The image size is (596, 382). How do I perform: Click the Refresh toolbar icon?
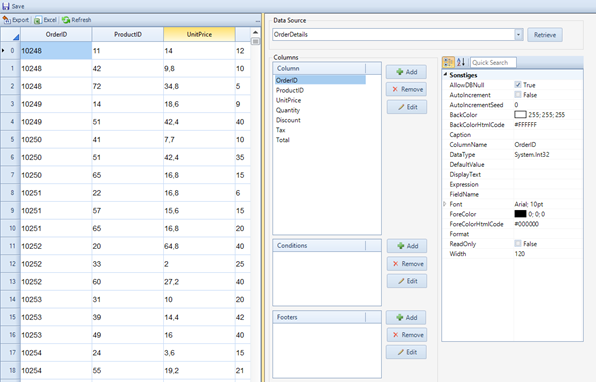coord(66,20)
